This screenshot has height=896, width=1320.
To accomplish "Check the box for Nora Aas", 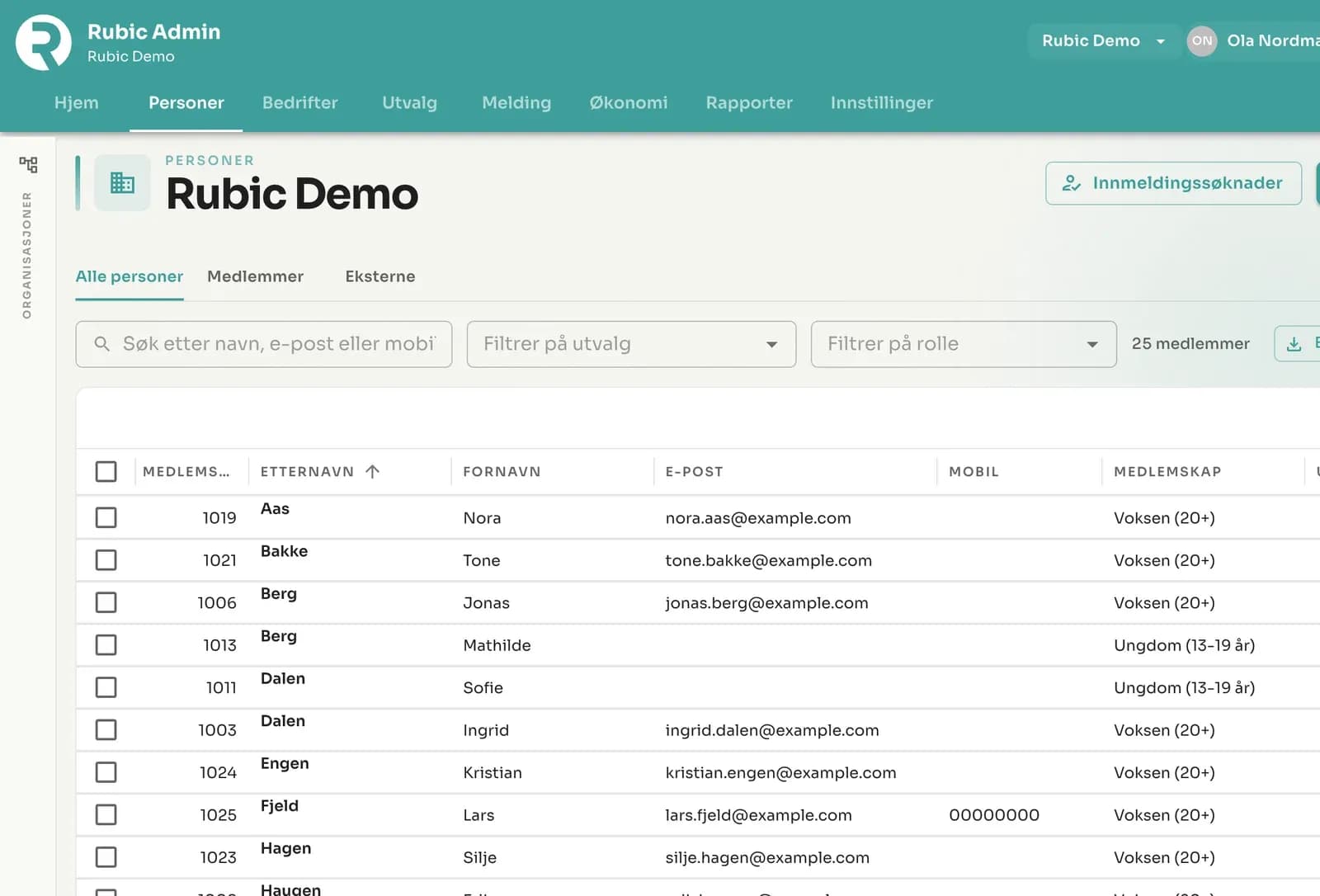I will [106, 517].
